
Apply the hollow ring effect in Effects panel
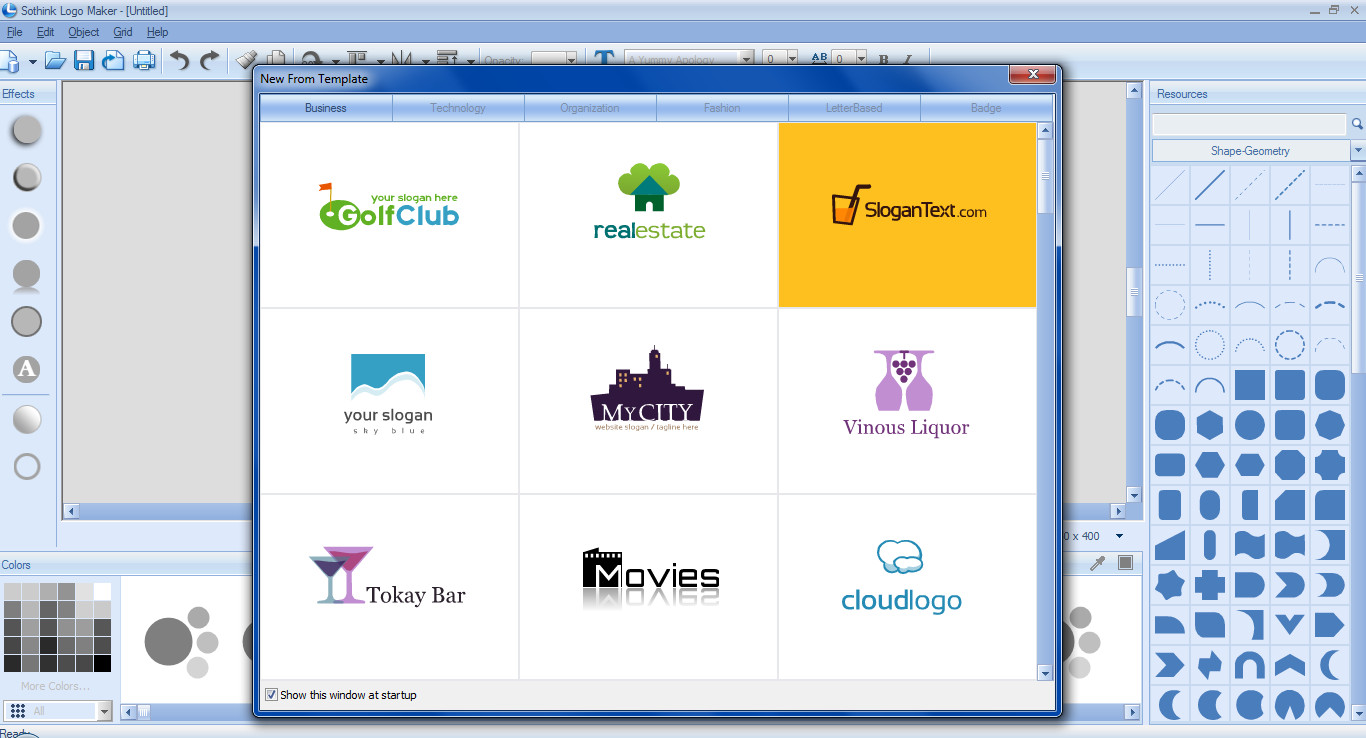tap(27, 466)
